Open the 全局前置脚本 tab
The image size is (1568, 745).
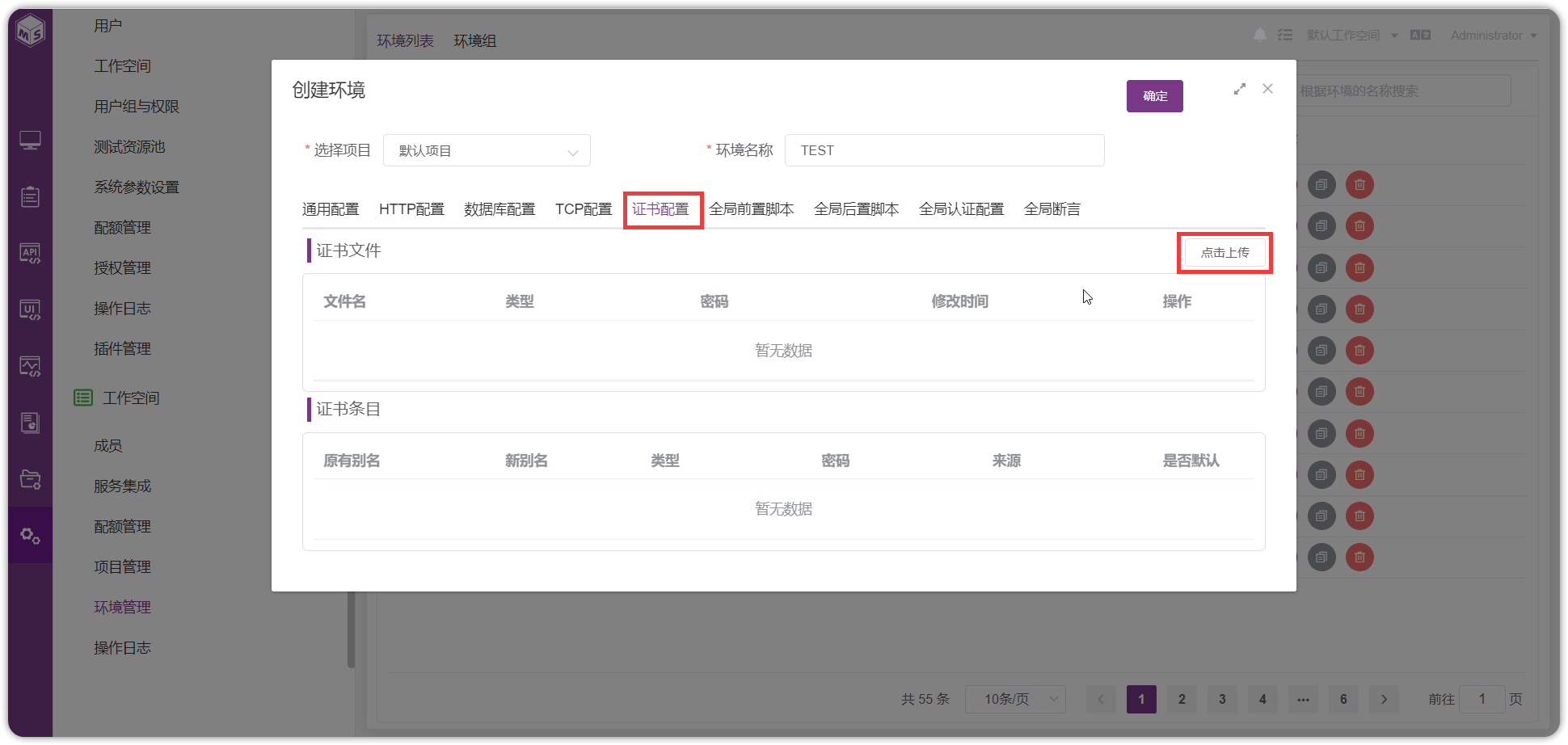[x=752, y=209]
